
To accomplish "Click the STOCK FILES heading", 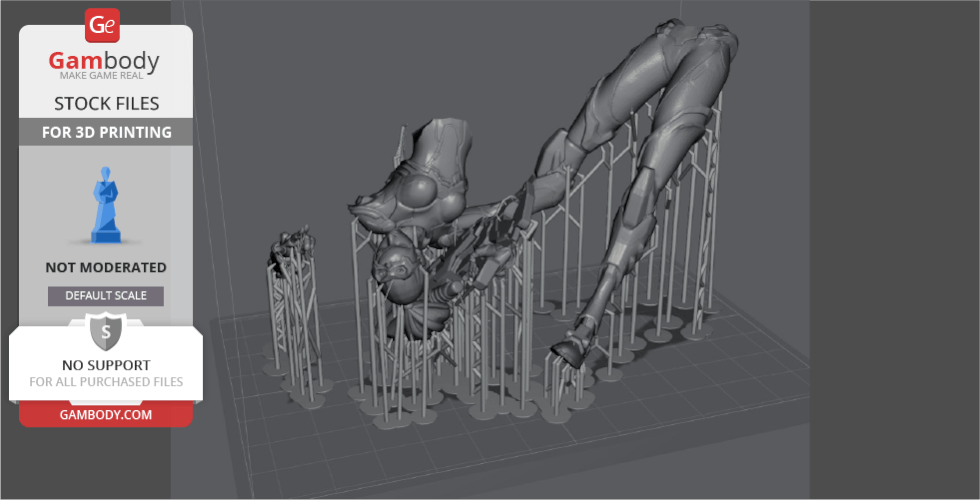I will click(105, 104).
